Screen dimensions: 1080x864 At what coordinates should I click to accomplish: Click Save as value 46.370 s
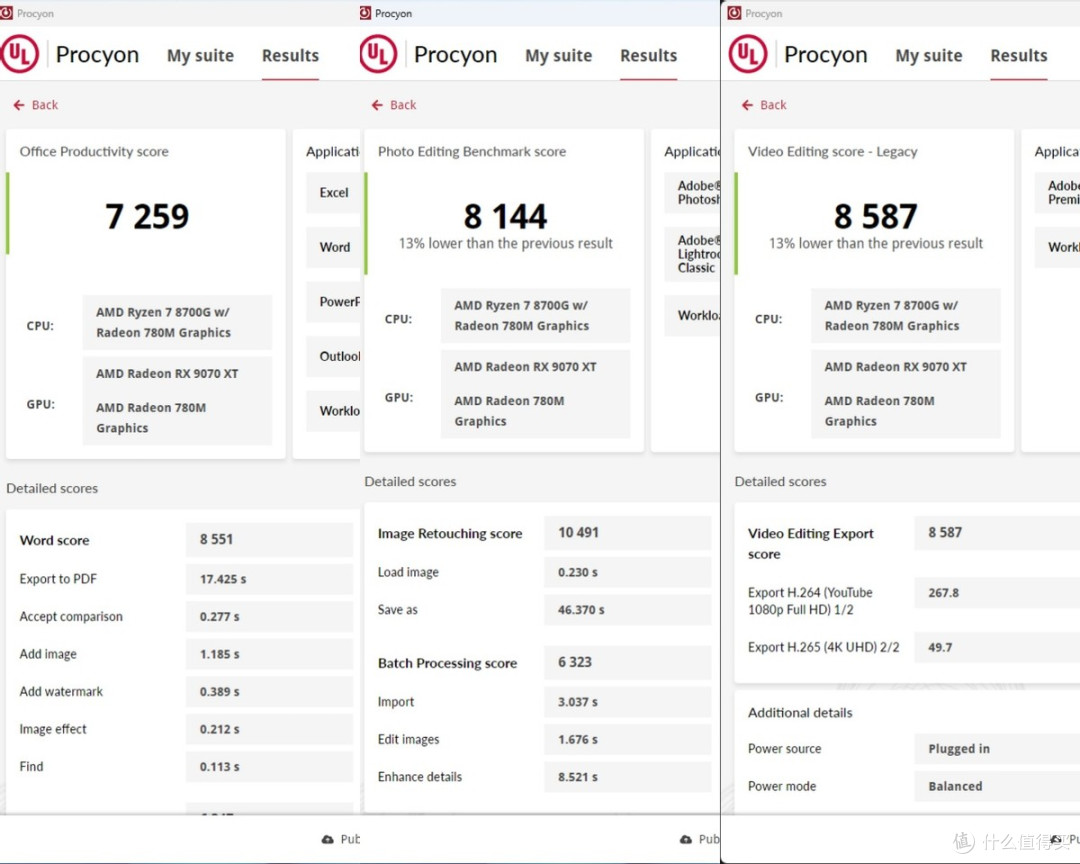pyautogui.click(x=627, y=610)
